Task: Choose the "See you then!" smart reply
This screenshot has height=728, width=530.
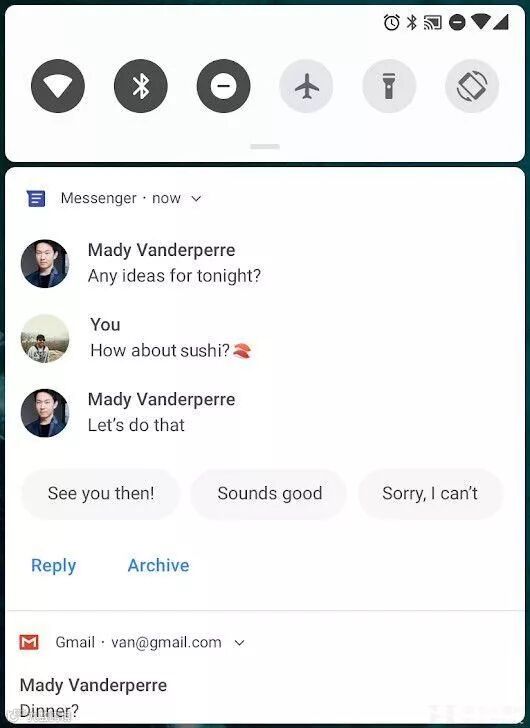Action: (101, 494)
